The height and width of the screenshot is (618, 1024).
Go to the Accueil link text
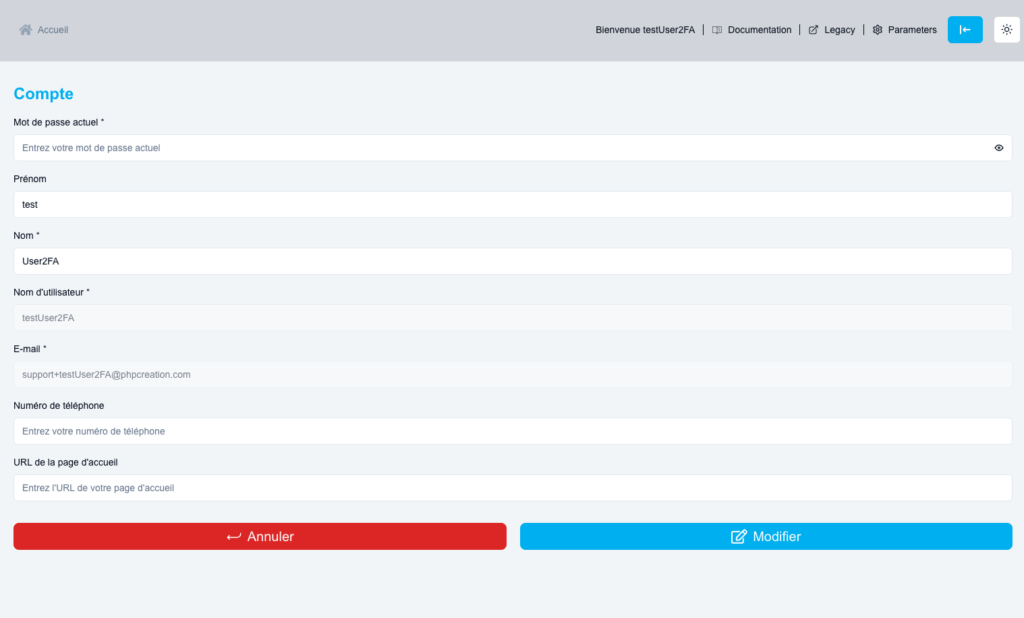[x=53, y=30]
